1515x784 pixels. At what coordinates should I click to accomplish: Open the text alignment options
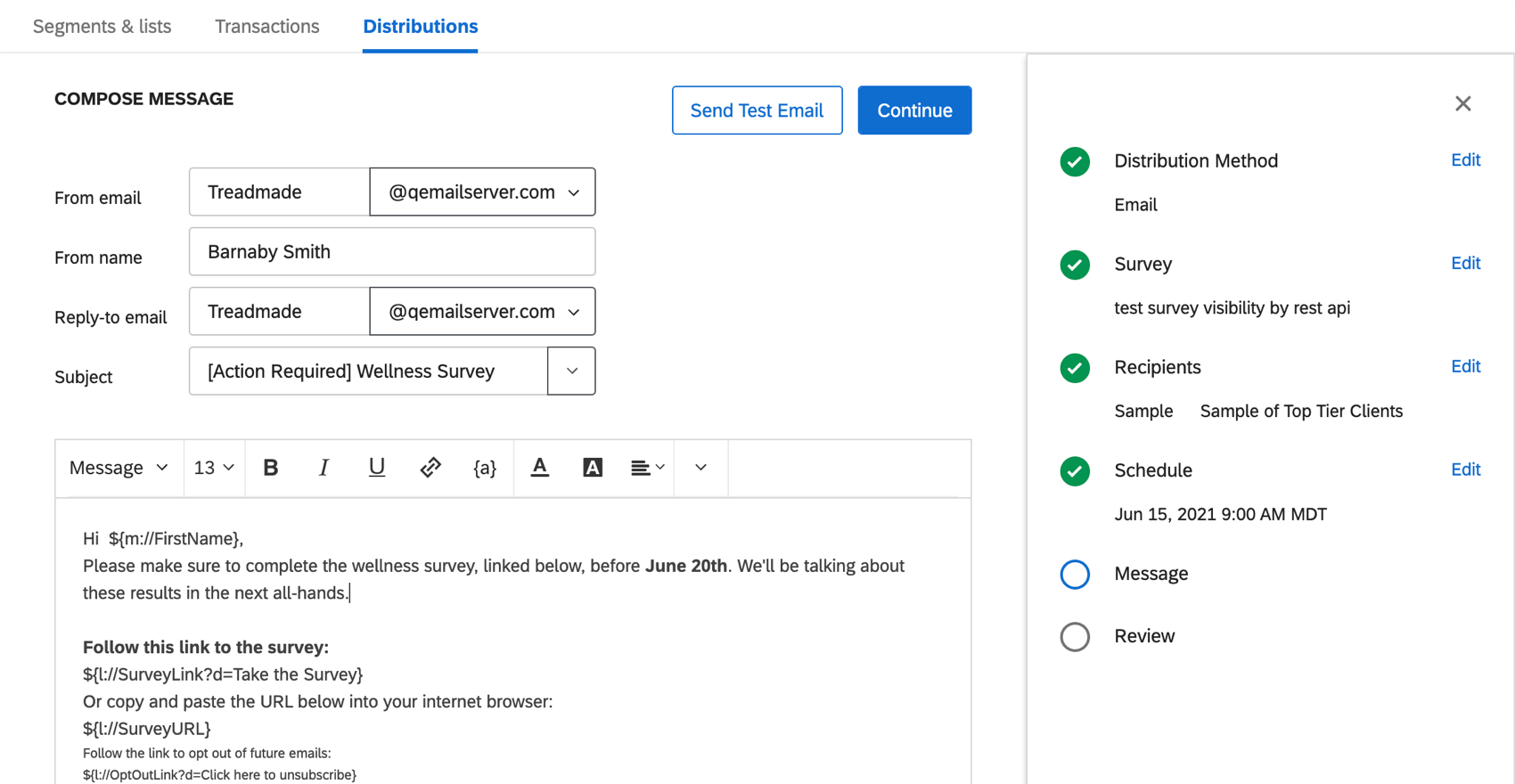pyautogui.click(x=647, y=468)
